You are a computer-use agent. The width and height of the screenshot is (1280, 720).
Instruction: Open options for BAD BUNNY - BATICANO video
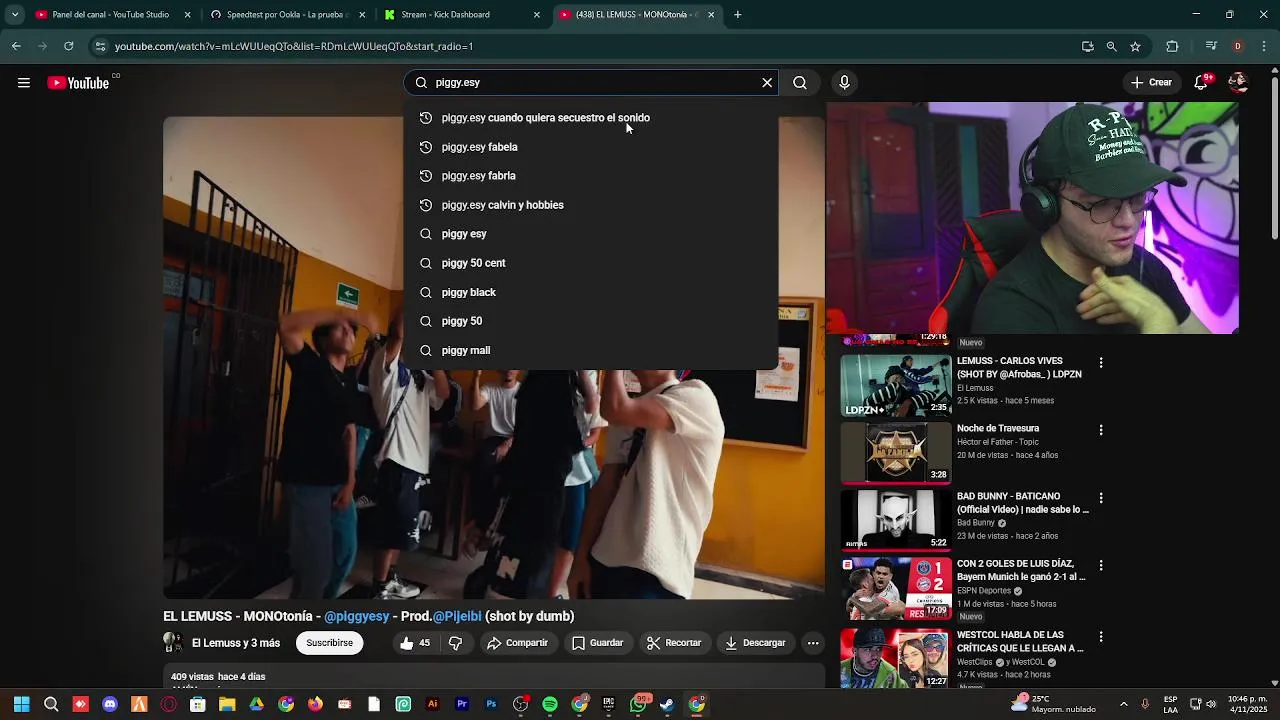[x=1101, y=498]
